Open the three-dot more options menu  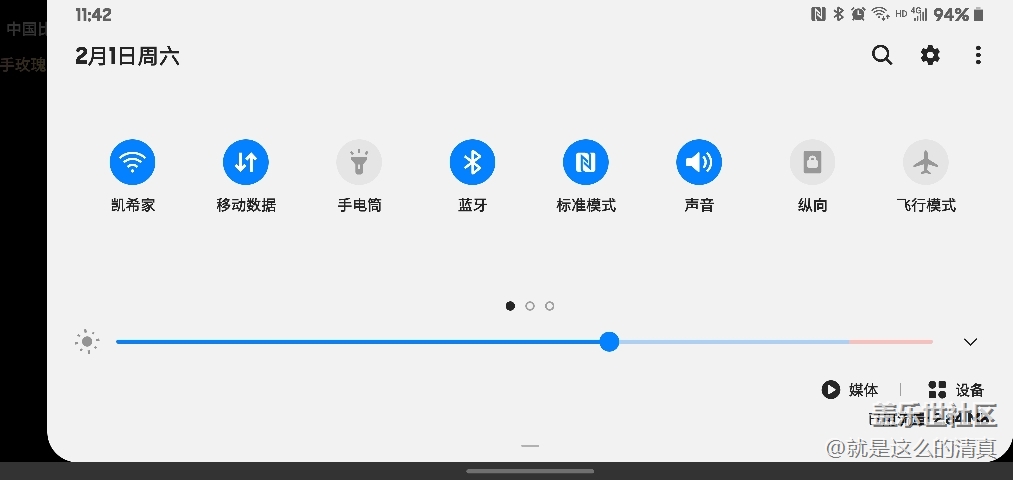tap(978, 56)
